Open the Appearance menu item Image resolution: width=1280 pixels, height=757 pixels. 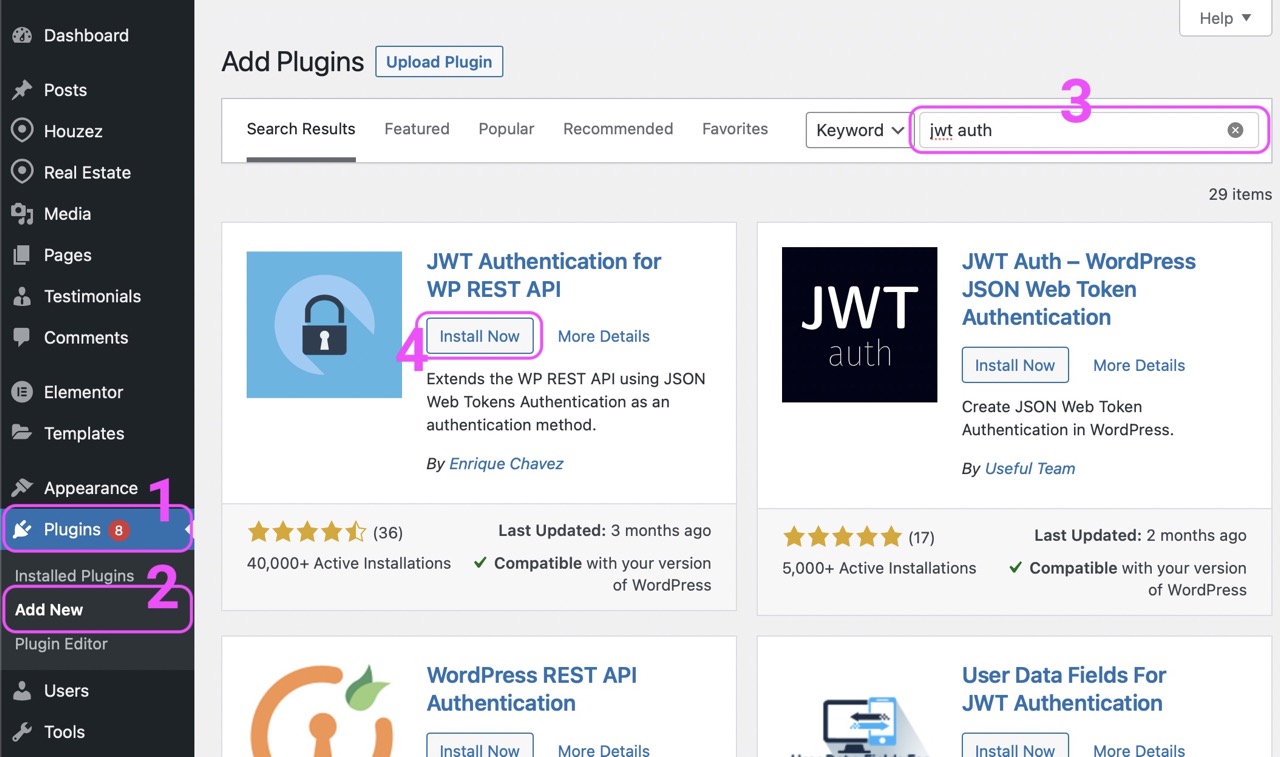[x=97, y=488]
